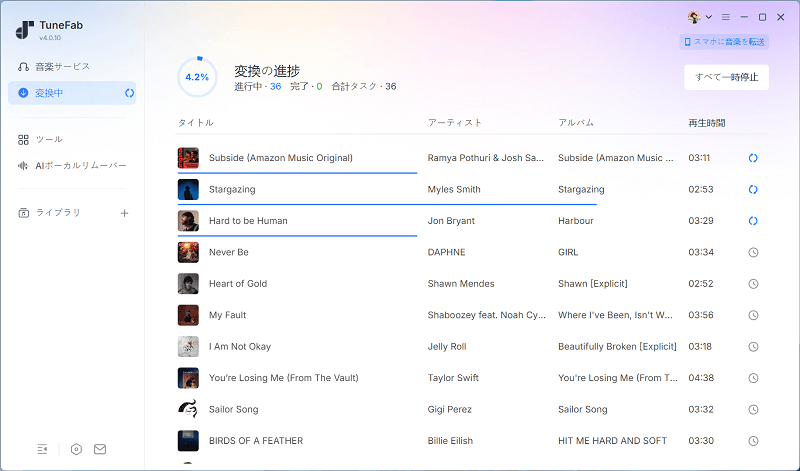800x471 pixels.
Task: Click the アーティスト column header
Action: coord(455,122)
